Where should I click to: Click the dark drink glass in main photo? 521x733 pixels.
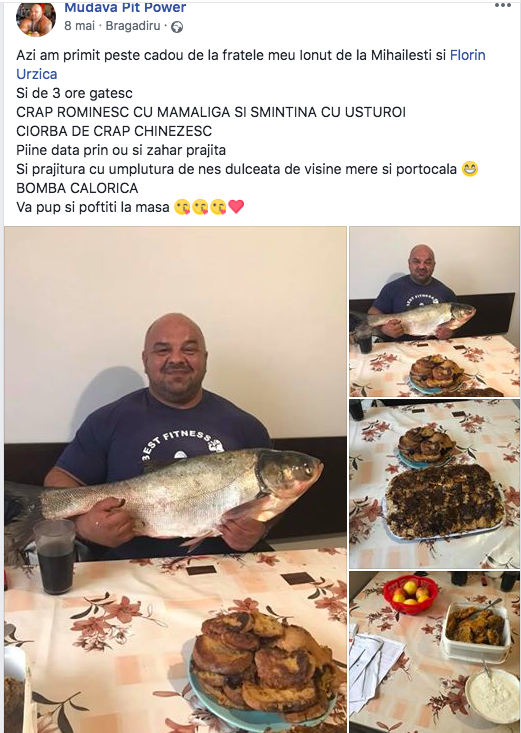click(x=55, y=556)
